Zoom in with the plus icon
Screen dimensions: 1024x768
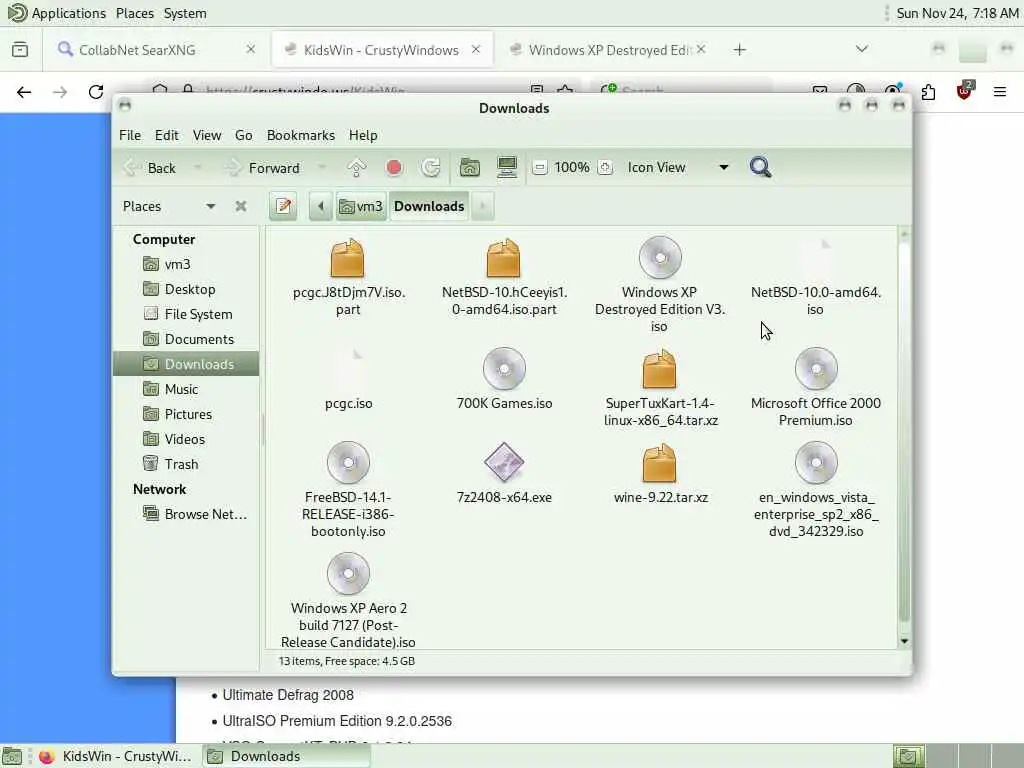pos(605,168)
